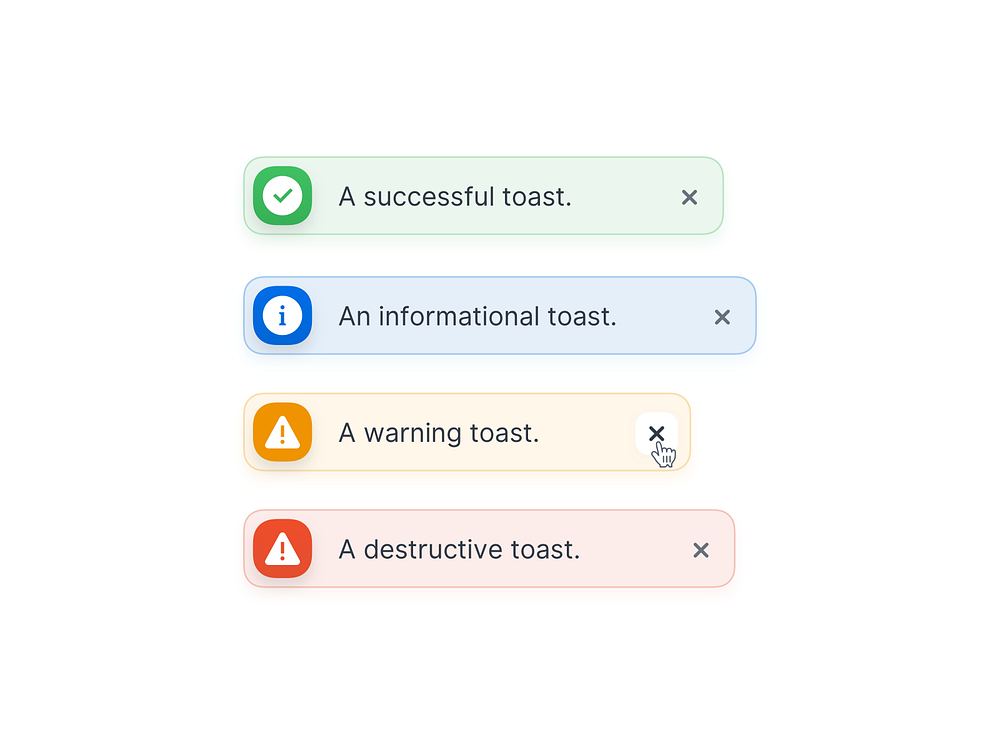Click the X icon on the informational toast

coord(722,317)
